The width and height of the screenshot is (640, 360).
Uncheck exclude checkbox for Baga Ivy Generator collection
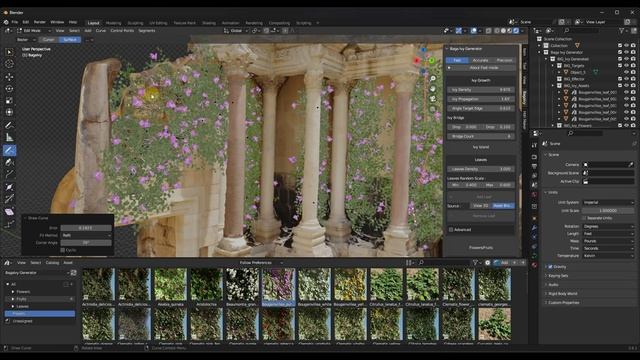[620, 52]
